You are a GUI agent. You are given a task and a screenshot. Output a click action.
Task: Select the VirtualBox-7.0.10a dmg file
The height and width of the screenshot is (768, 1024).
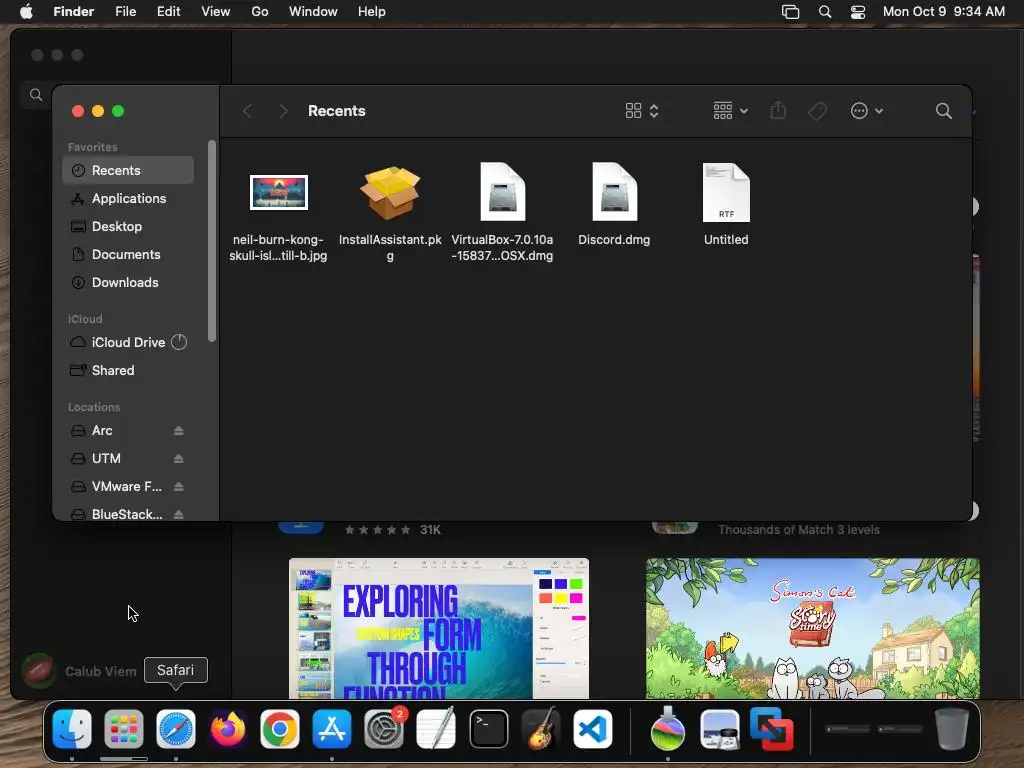502,192
